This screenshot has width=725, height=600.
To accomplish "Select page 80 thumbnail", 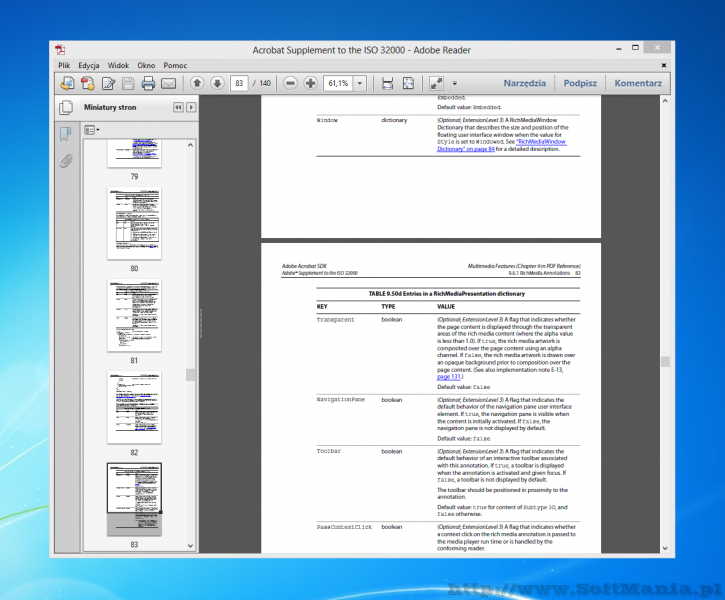I will 134,223.
